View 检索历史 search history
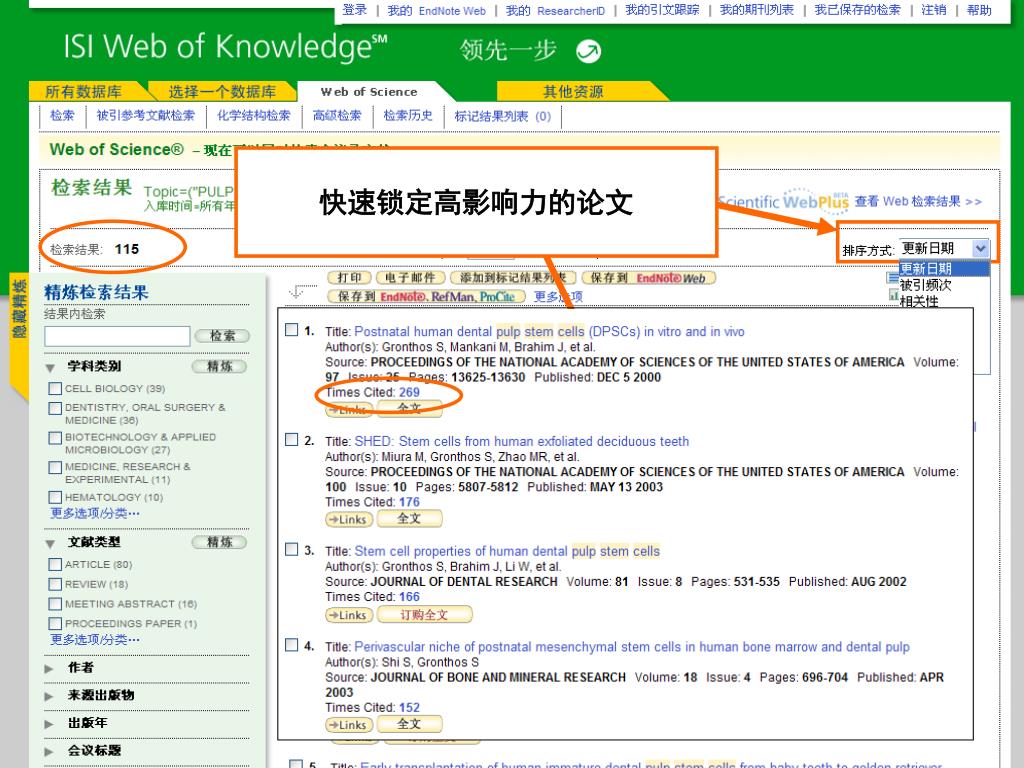This screenshot has height=768, width=1024. [408, 116]
